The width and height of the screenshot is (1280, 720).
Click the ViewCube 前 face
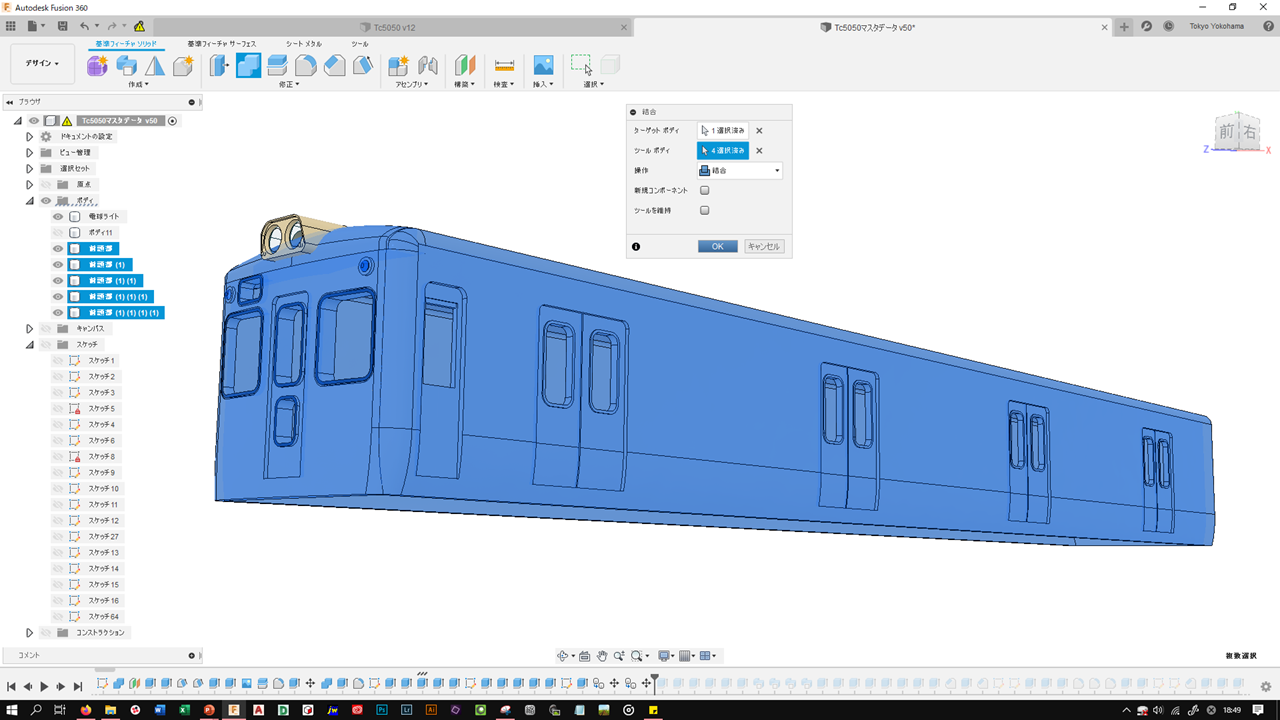(x=1226, y=132)
